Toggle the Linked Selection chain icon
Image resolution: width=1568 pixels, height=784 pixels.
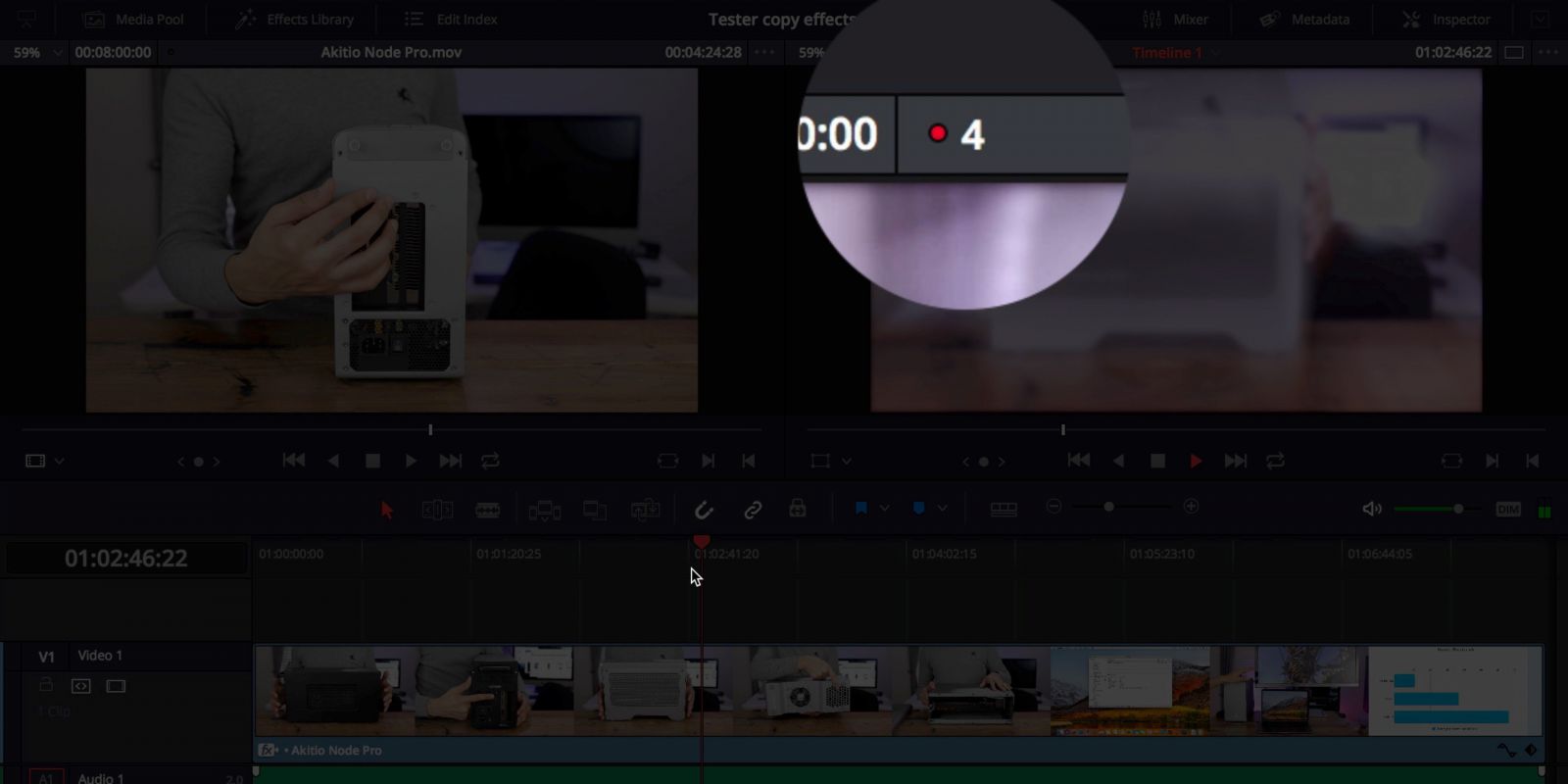click(753, 510)
